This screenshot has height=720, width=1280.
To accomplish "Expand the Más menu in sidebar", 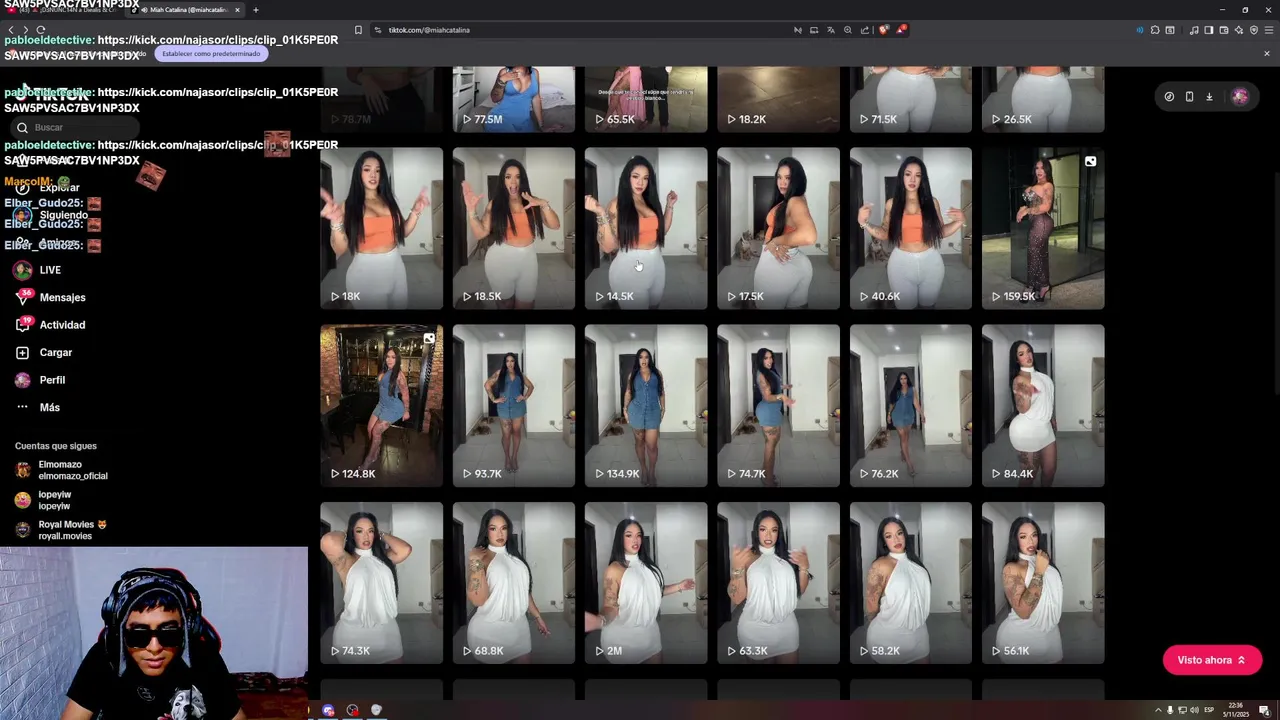I will tap(49, 407).
